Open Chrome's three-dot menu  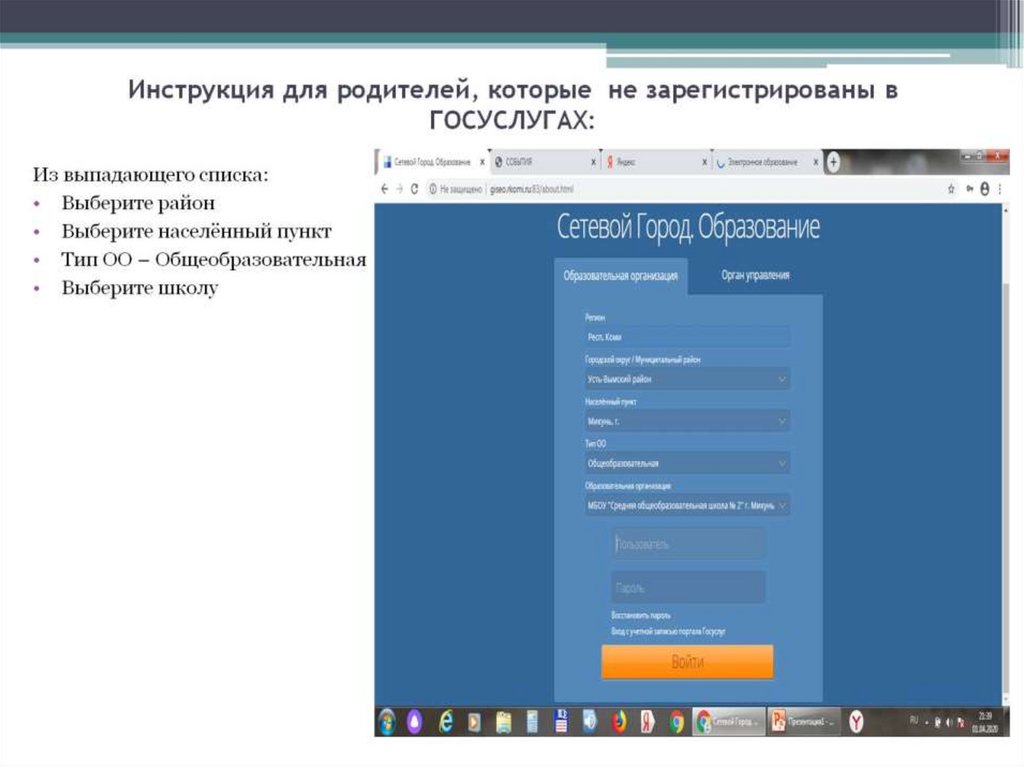pyautogui.click(x=999, y=187)
